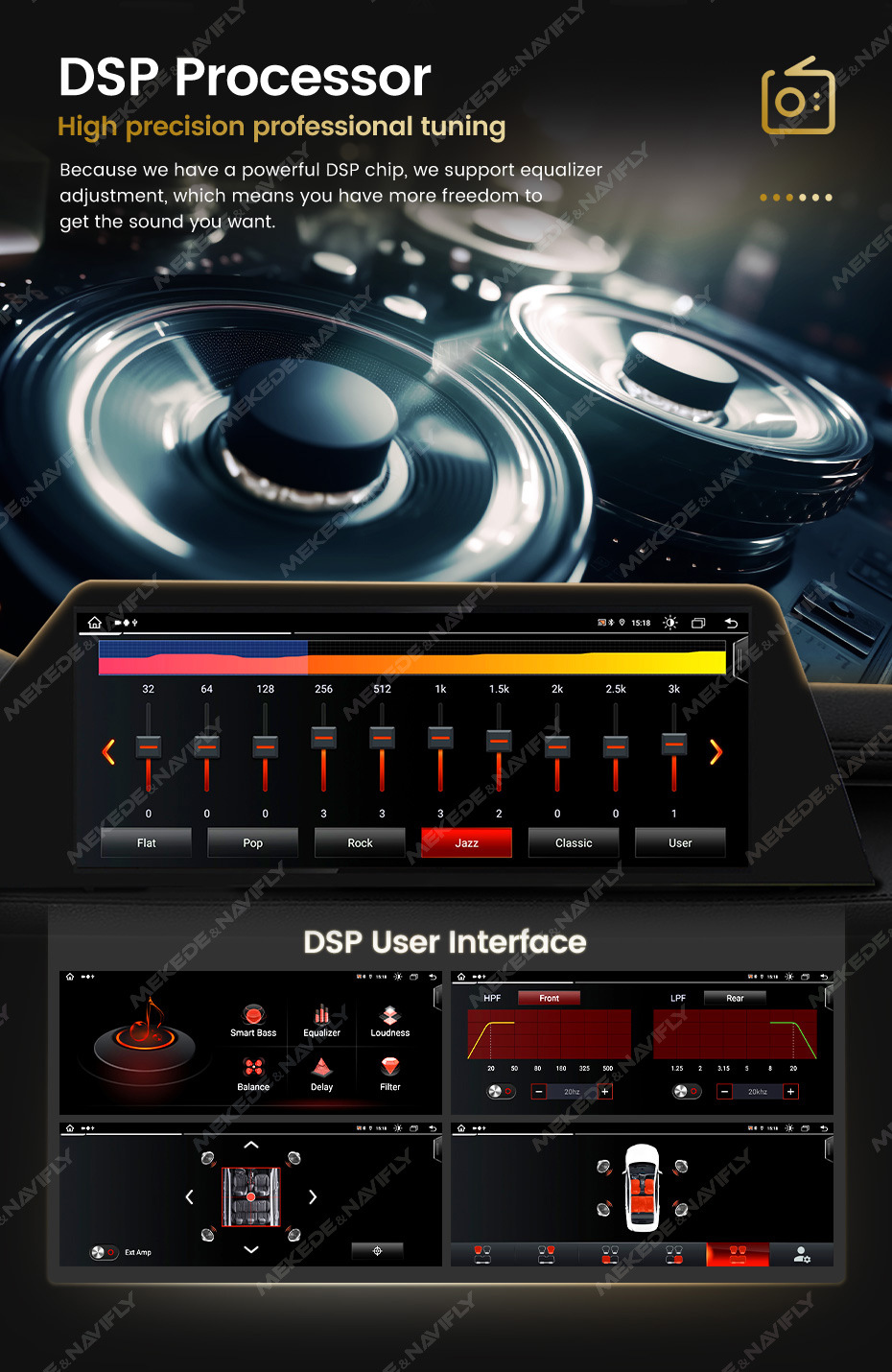Open the Filter diamond icon
Image resolution: width=892 pixels, height=1372 pixels.
389,1067
